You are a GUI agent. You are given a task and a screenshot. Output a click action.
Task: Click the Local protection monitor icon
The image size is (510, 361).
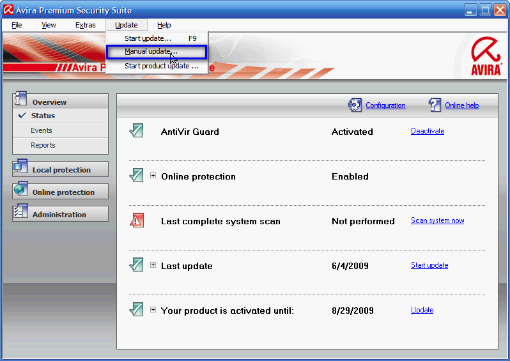21,166
